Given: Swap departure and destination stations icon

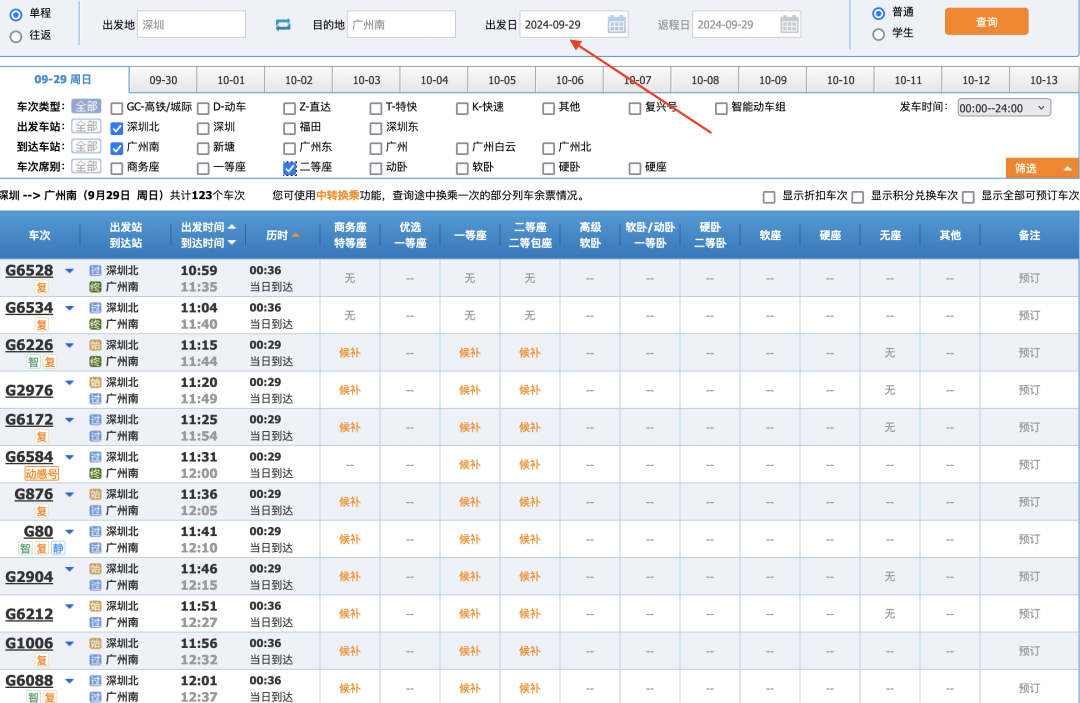Looking at the screenshot, I should click(282, 25).
